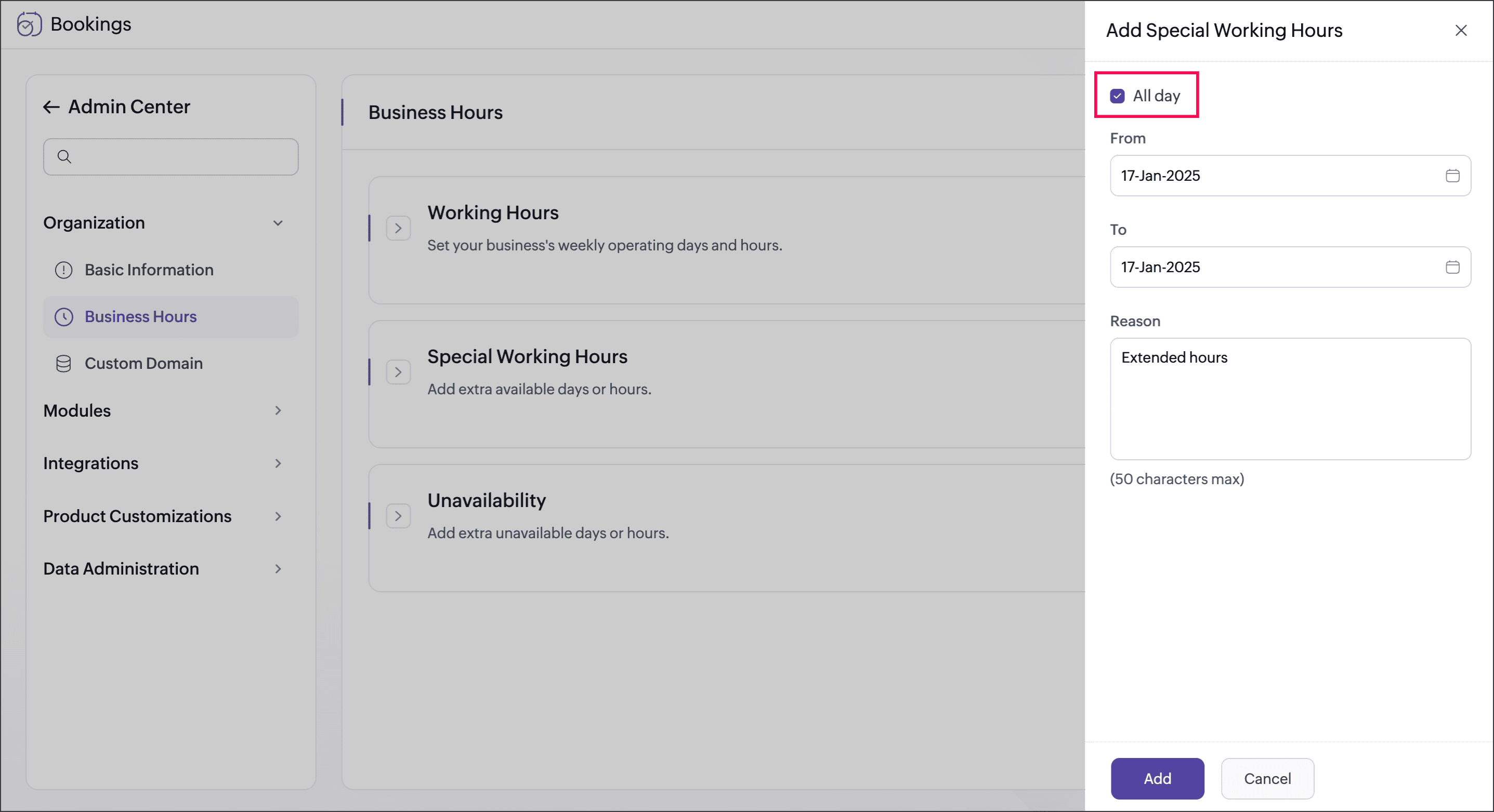Click the back arrow next to Admin Center
The width and height of the screenshot is (1494, 812).
51,107
